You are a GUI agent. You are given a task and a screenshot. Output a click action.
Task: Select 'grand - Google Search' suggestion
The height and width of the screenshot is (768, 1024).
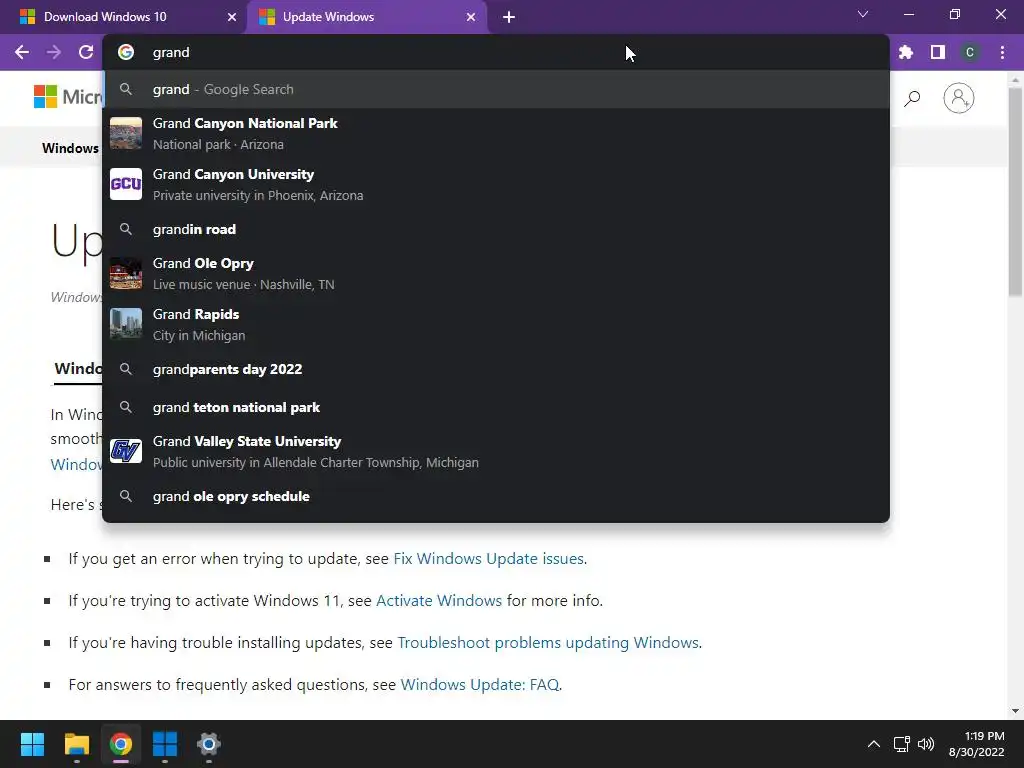(x=496, y=89)
